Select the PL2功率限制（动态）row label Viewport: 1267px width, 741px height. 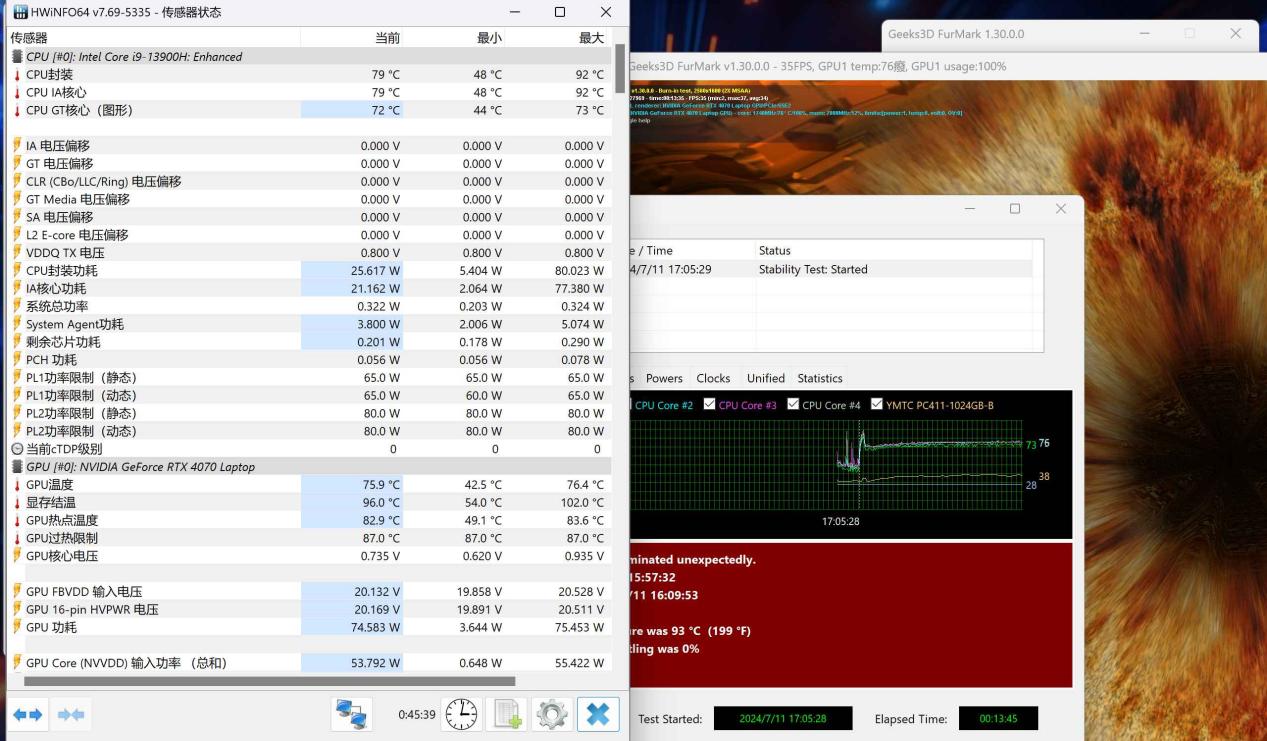pos(82,431)
